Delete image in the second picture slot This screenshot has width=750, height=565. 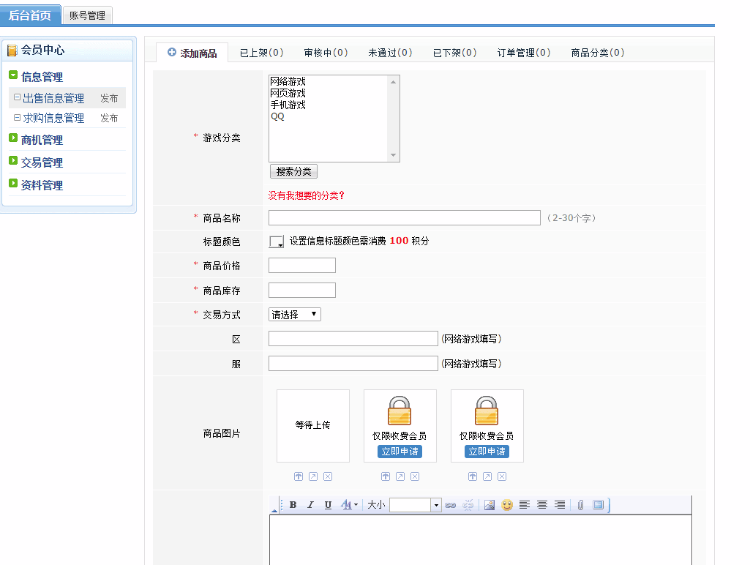415,476
